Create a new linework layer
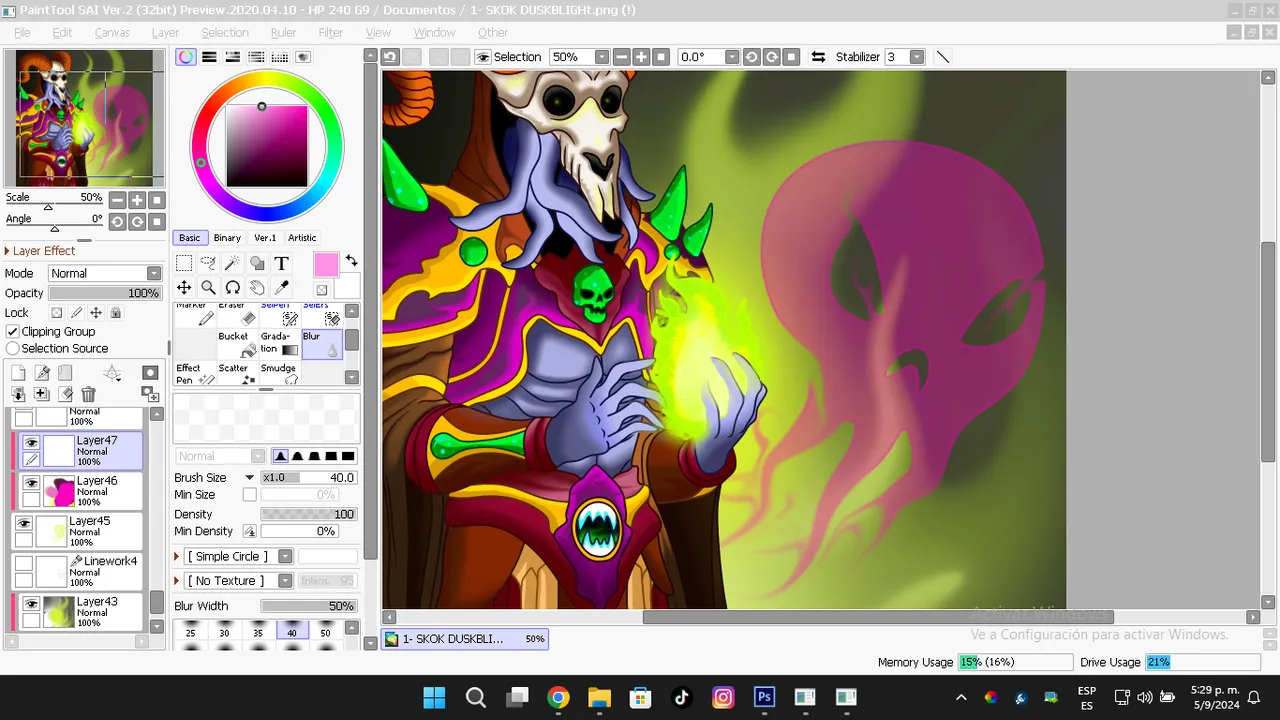This screenshot has height=720, width=1280. [42, 372]
